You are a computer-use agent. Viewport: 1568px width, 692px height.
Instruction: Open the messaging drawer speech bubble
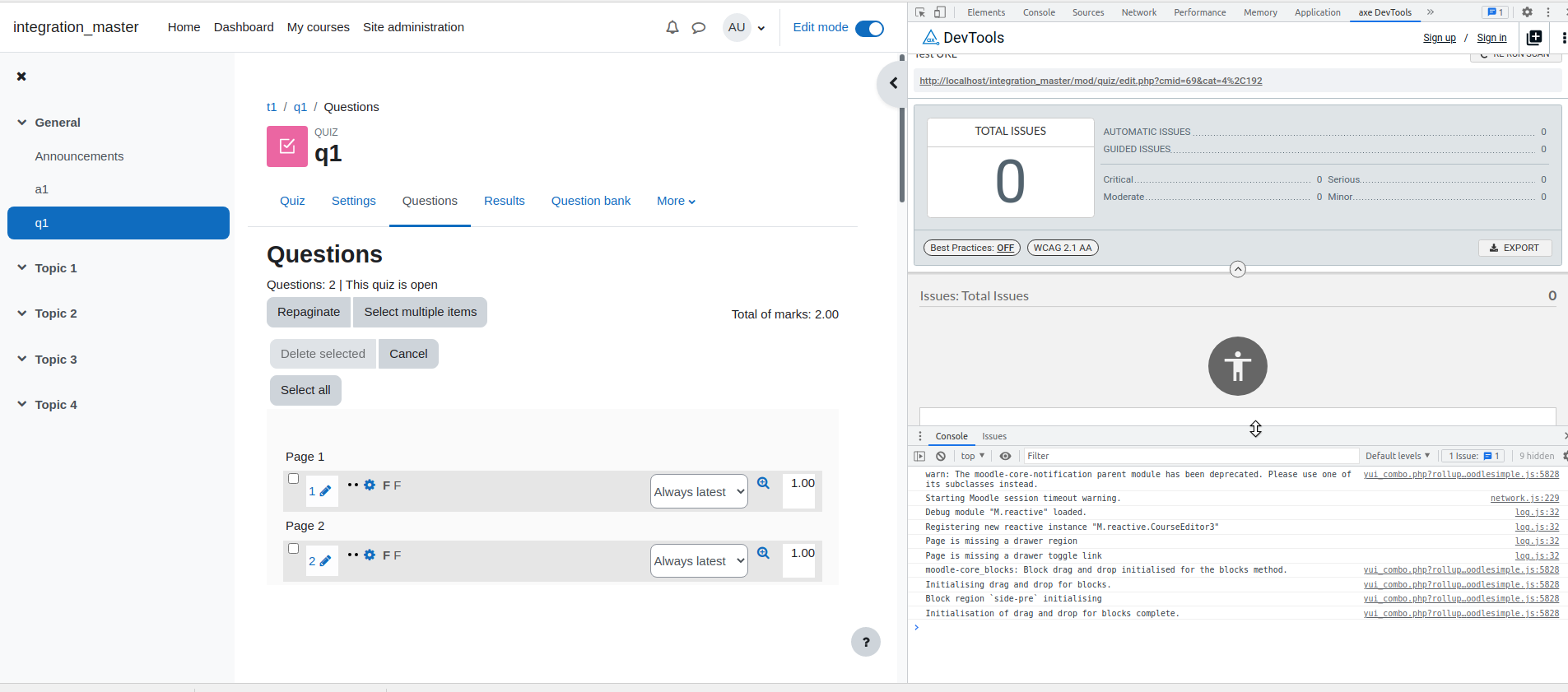tap(699, 27)
